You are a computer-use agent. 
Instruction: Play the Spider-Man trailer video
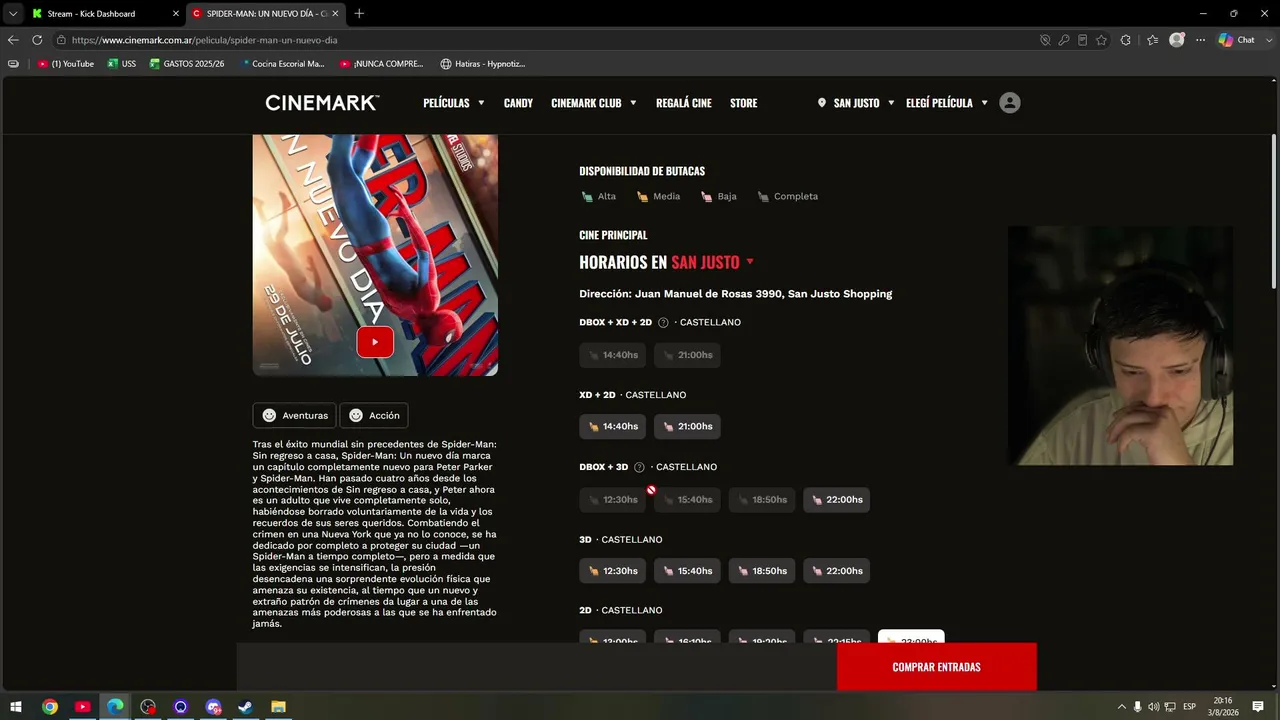tap(375, 342)
